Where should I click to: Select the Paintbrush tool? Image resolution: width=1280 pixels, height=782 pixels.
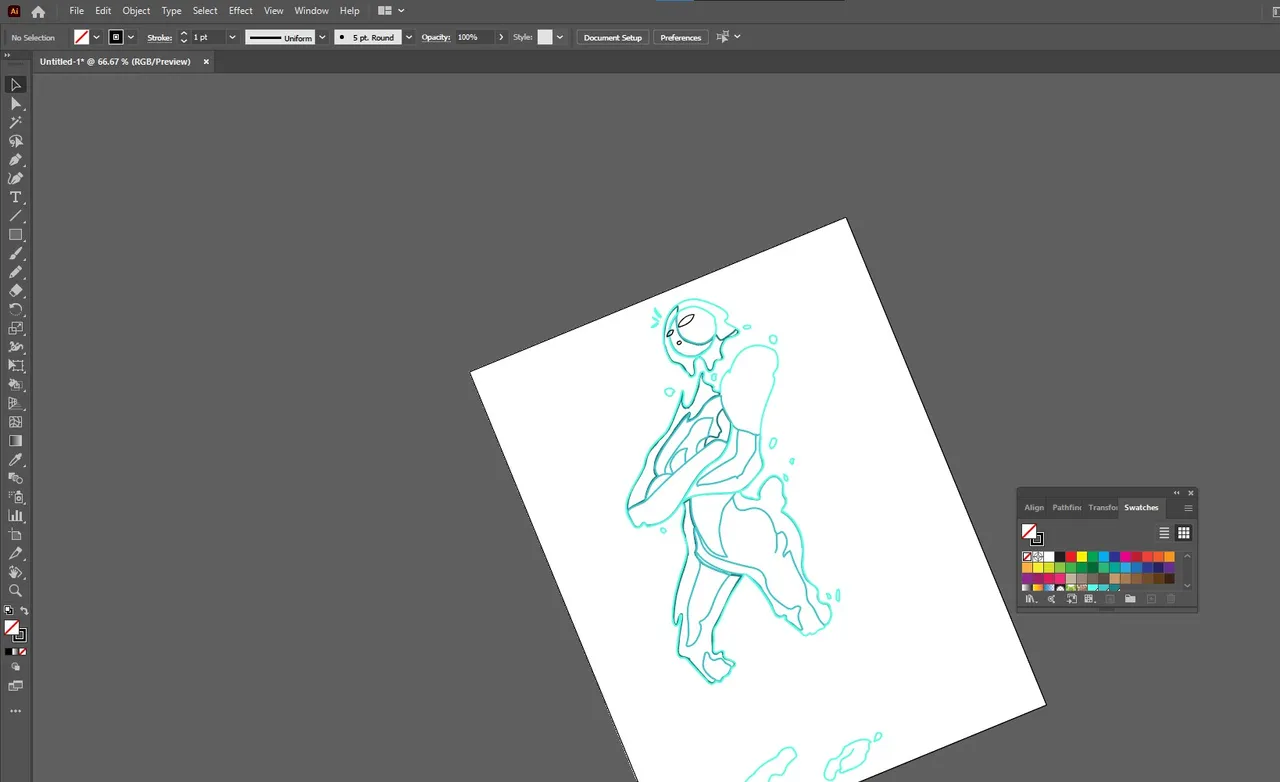pyautogui.click(x=15, y=253)
